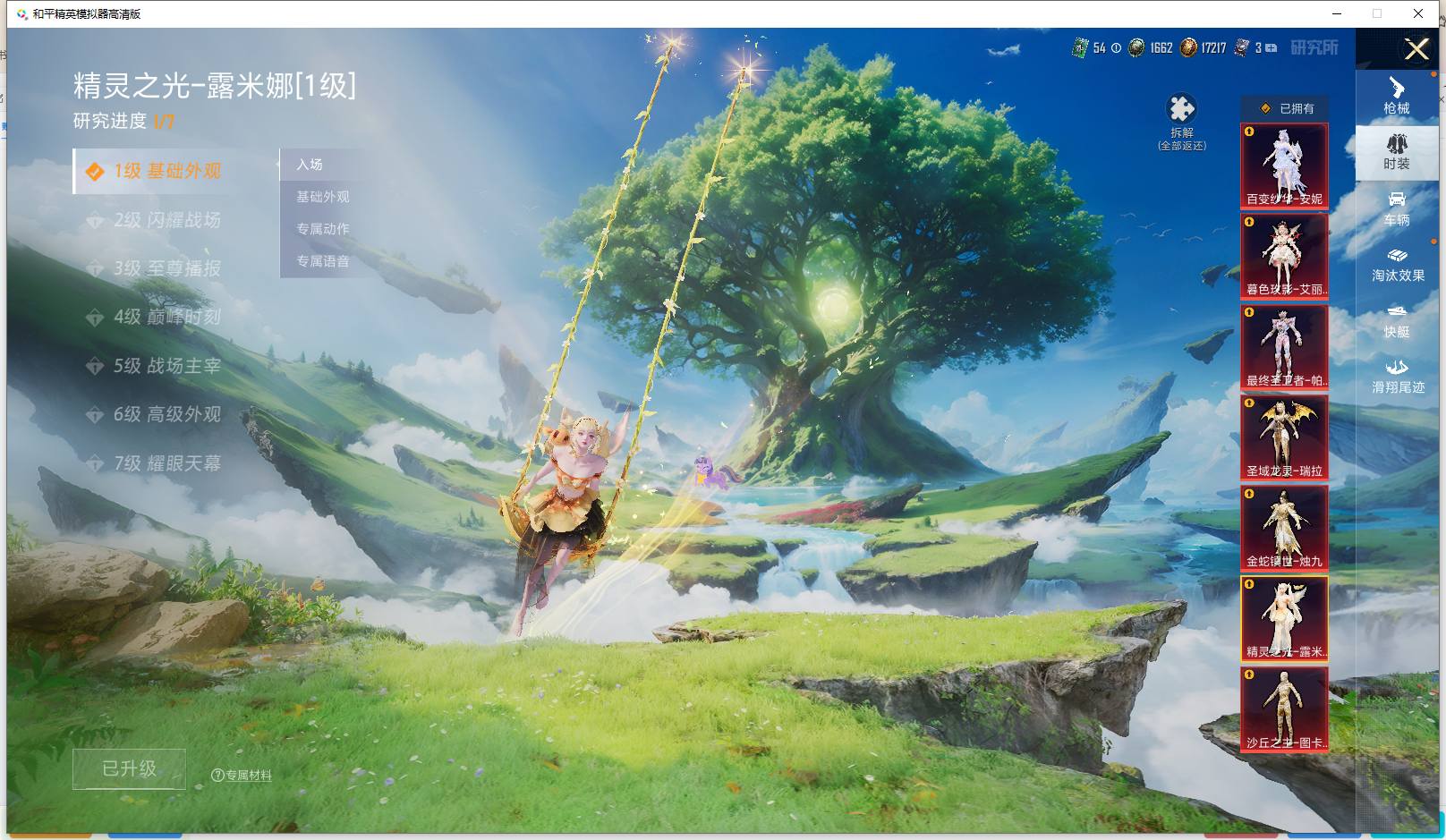Click the card material icon showing 3
This screenshot has width=1446, height=840.
pos(1242,47)
